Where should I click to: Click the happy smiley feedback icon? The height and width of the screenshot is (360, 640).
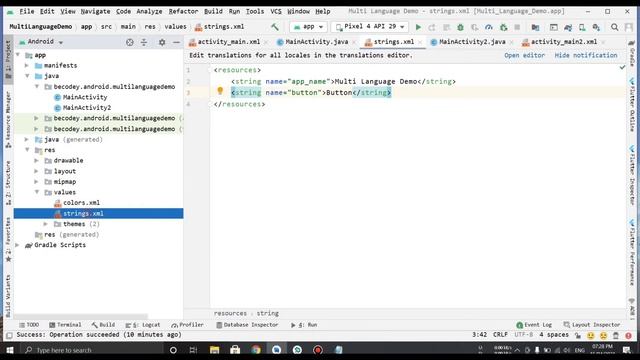pos(590,336)
